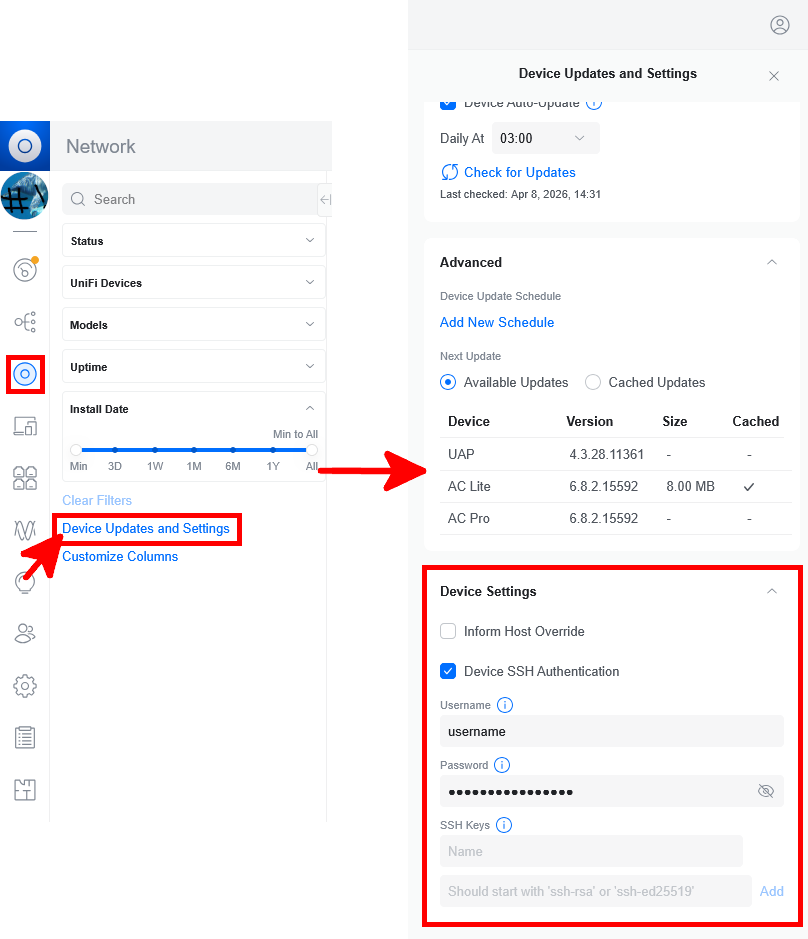Open the Clients icon in the sidebar

pyautogui.click(x=24, y=633)
